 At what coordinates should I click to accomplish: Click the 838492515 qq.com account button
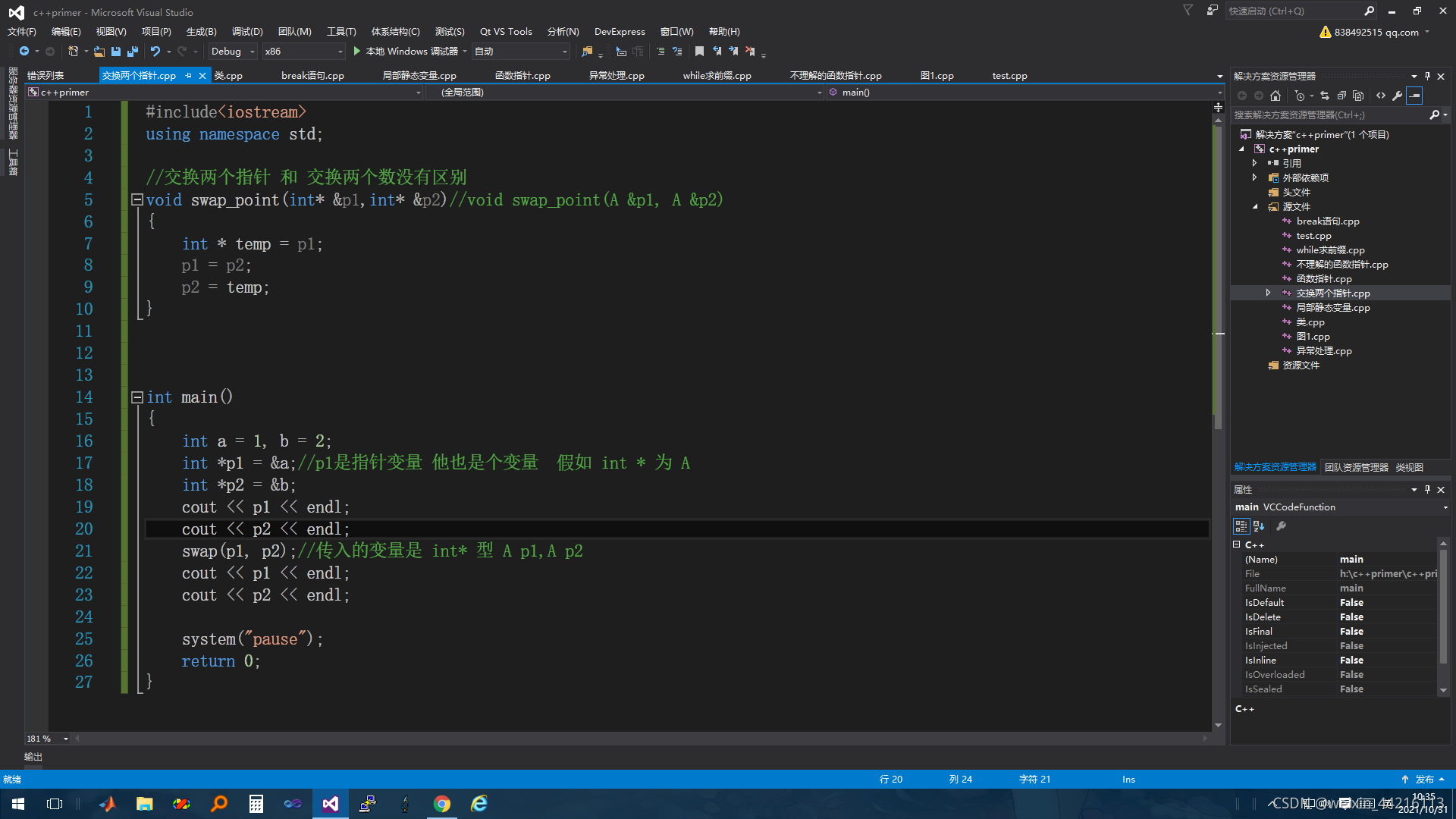pos(1376,32)
